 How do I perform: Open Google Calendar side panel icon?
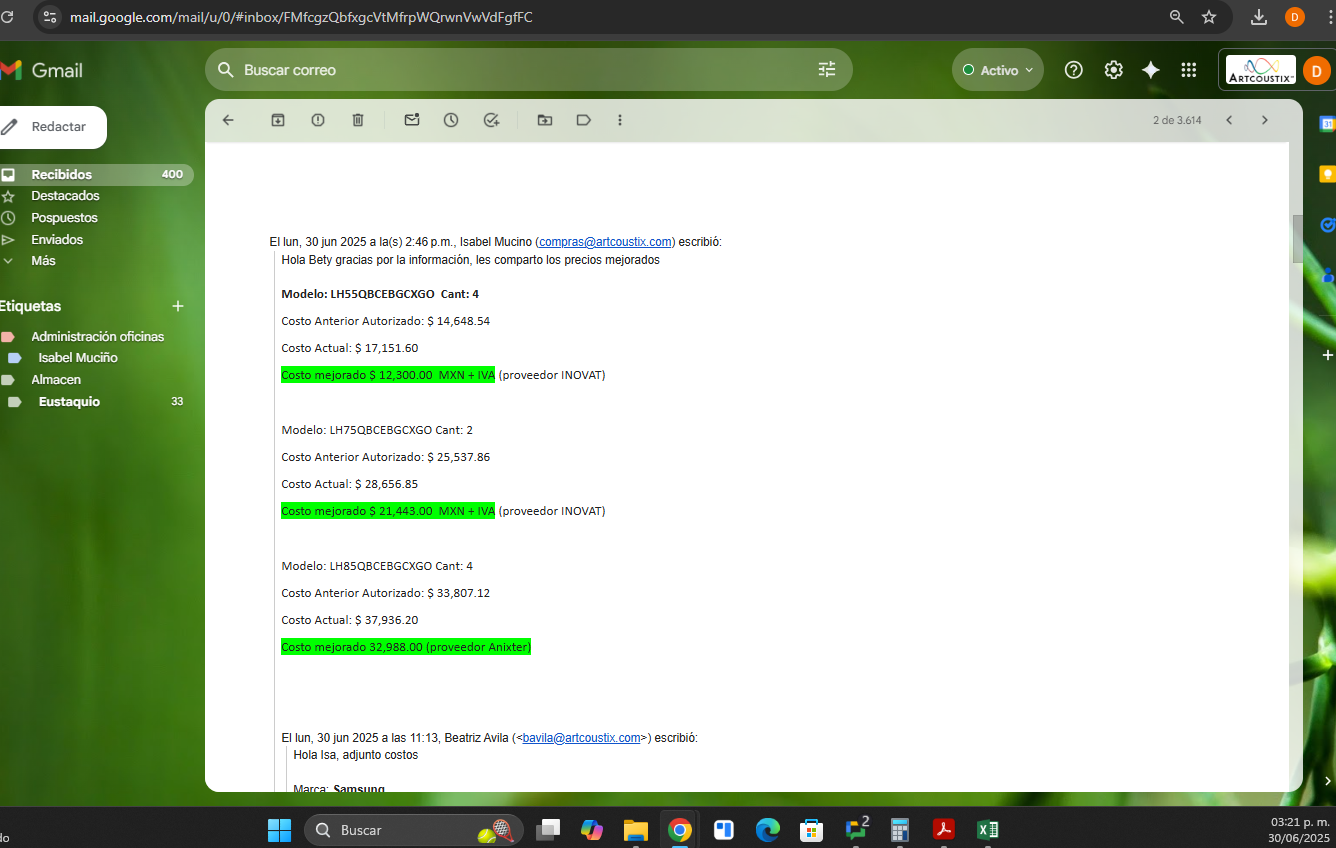pos(1327,124)
